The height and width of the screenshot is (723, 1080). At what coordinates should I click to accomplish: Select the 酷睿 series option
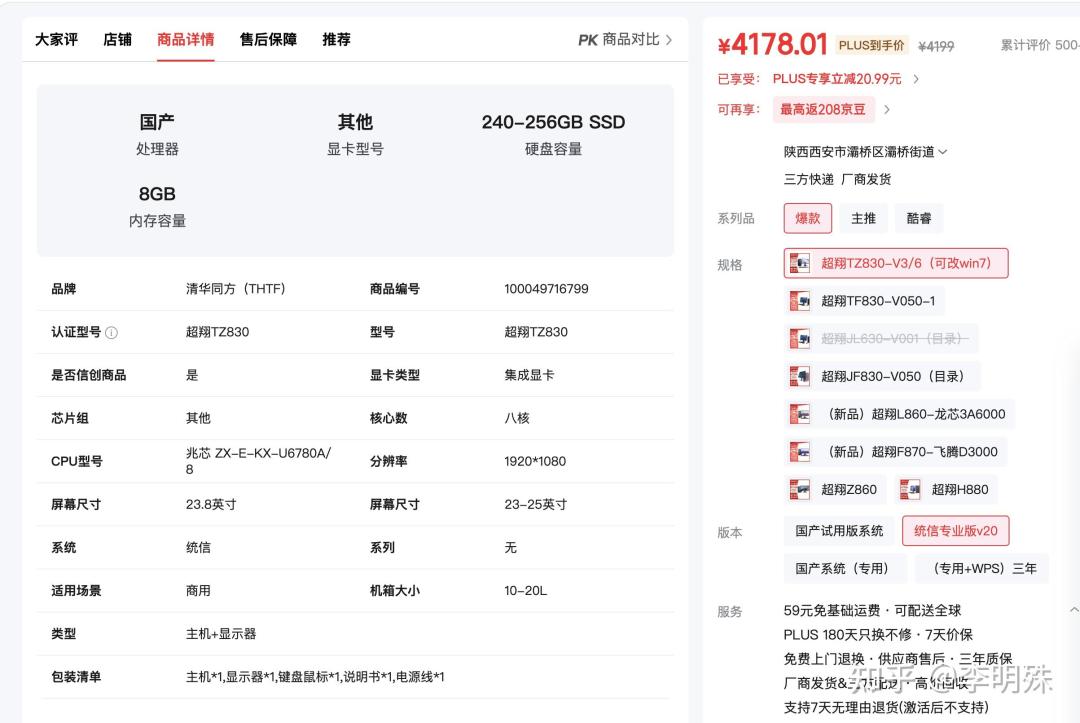click(919, 218)
